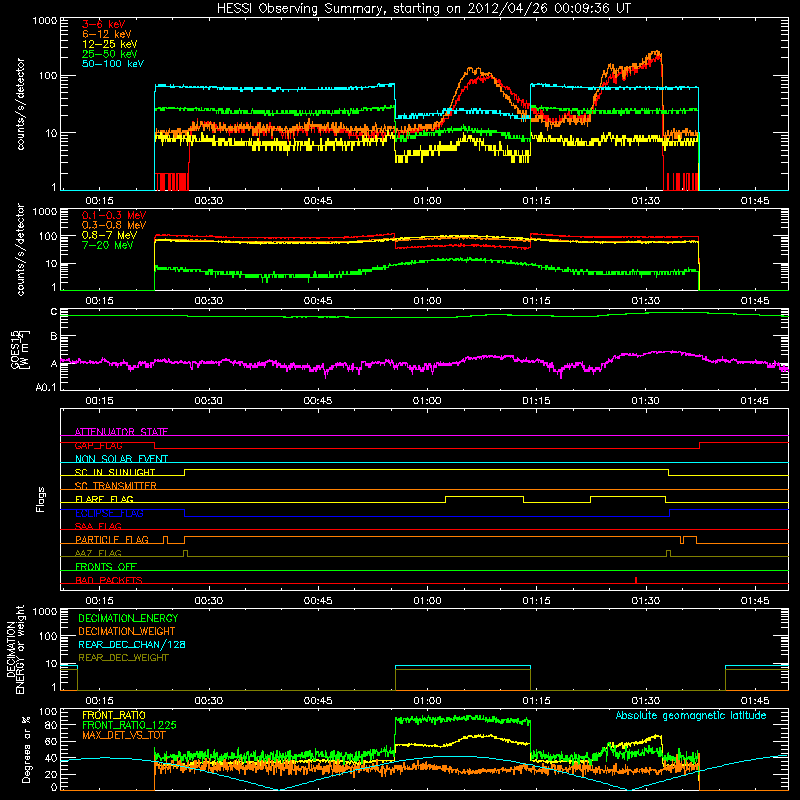Image resolution: width=800 pixels, height=800 pixels.
Task: Click the 7-20 MeV legend label
Action: (108, 245)
